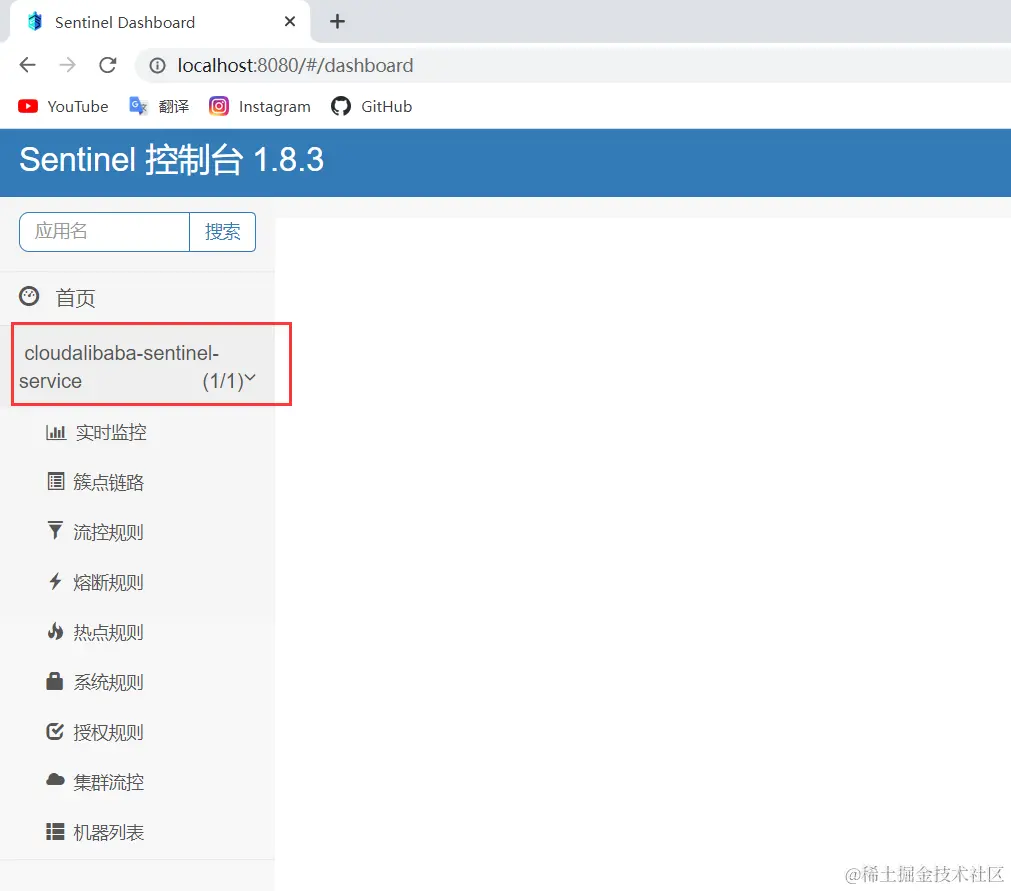Click the dashboard icon beside 首页
1011x891 pixels.
pos(29,297)
